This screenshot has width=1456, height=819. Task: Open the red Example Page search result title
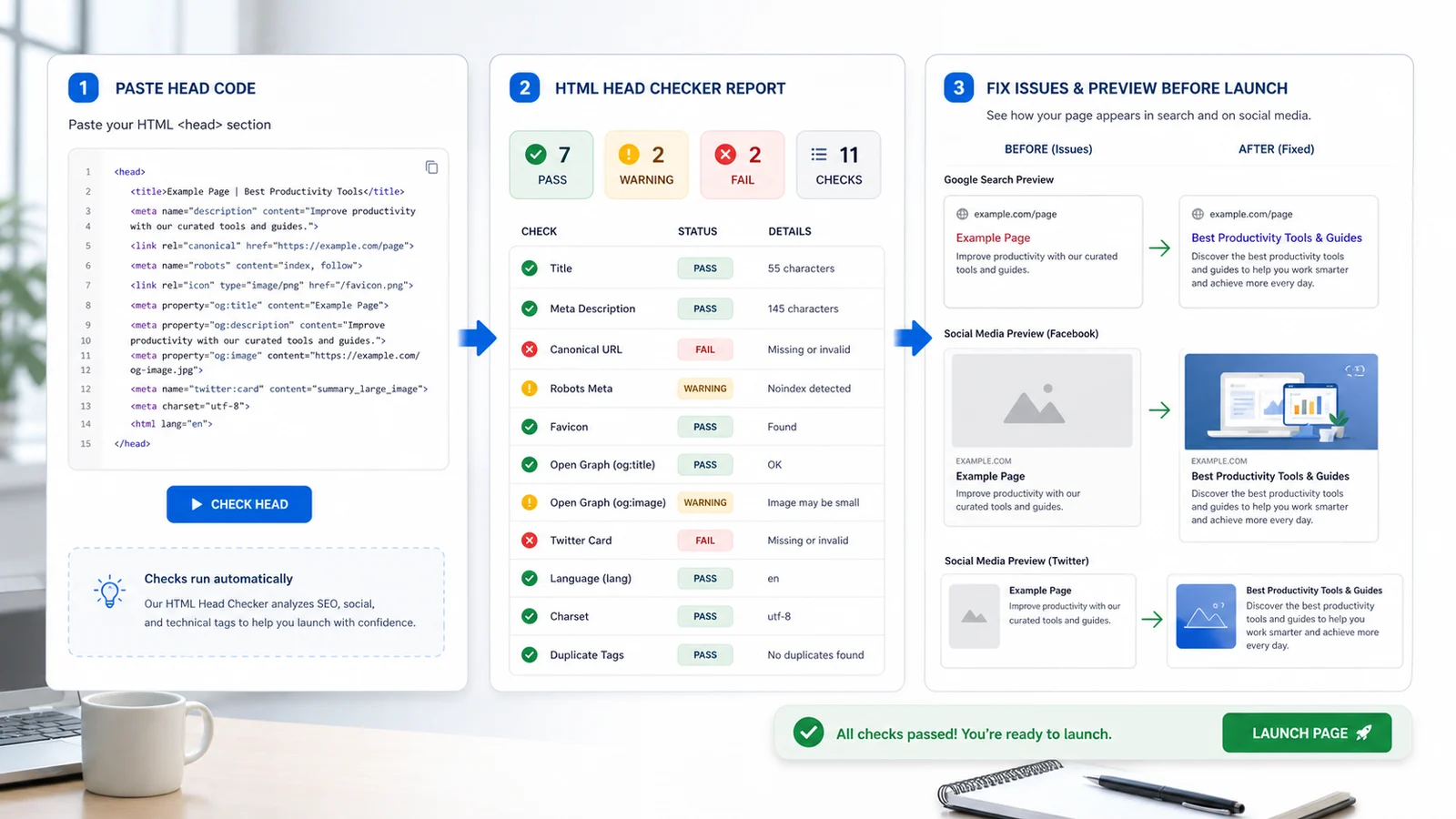pos(993,238)
